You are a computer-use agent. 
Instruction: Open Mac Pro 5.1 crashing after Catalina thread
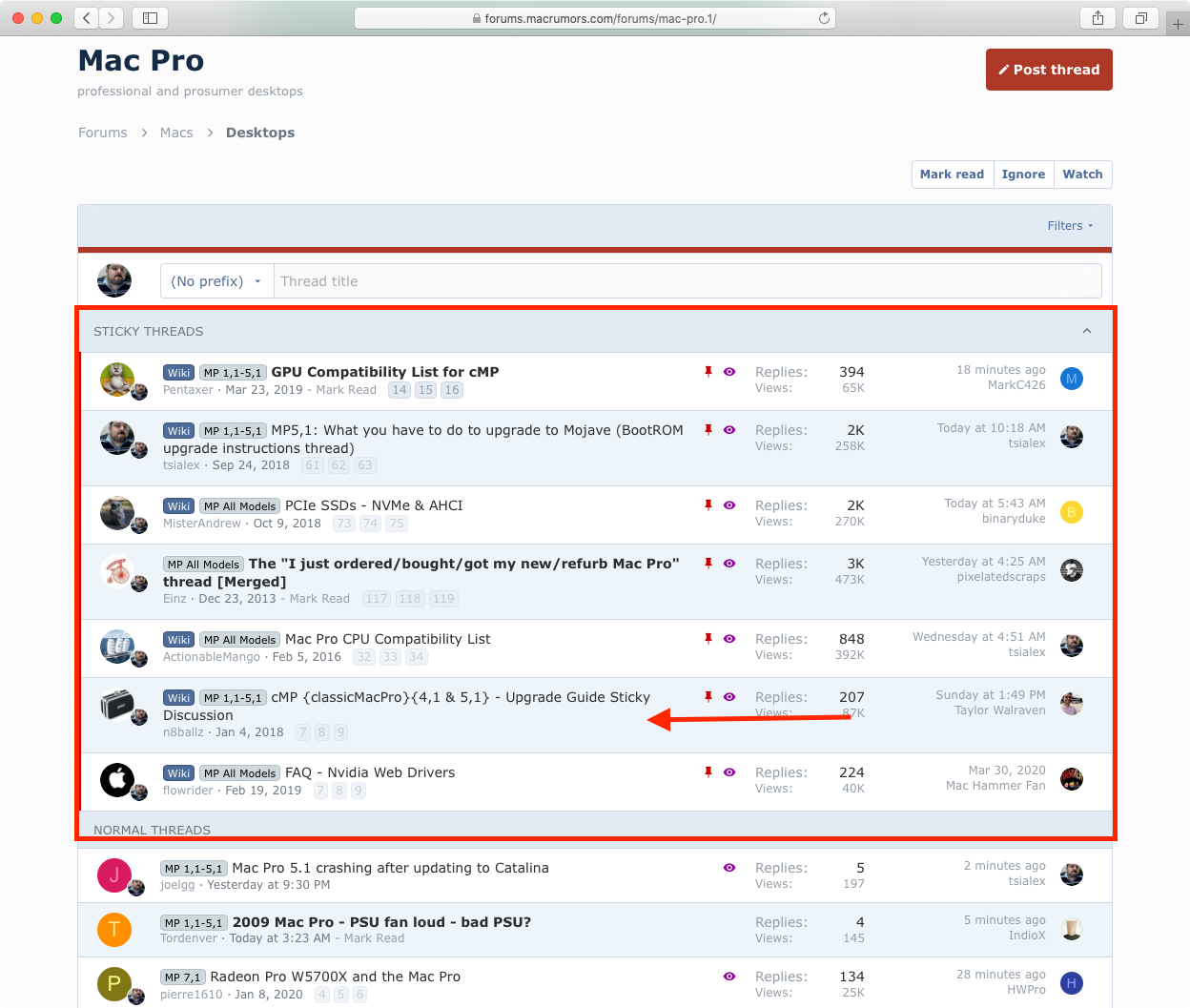pyautogui.click(x=390, y=868)
